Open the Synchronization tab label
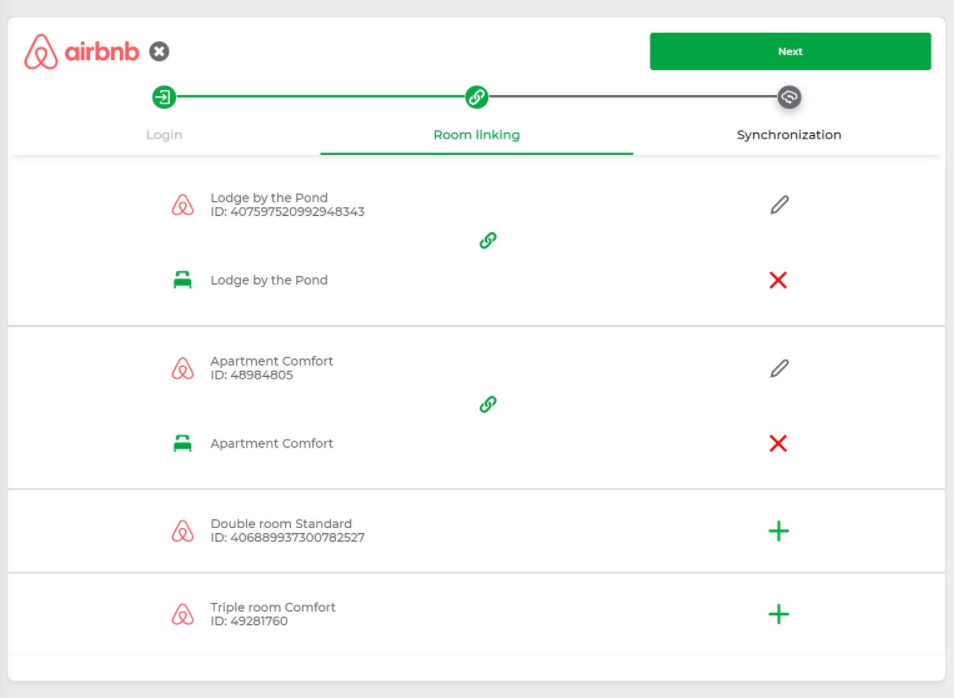 pyautogui.click(x=789, y=134)
